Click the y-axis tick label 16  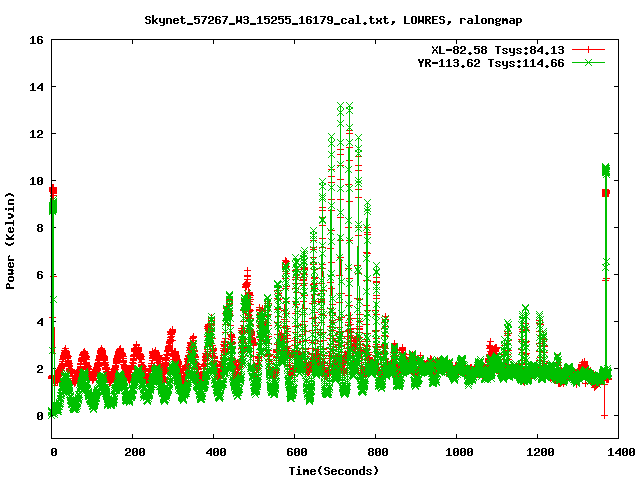click(x=36, y=40)
